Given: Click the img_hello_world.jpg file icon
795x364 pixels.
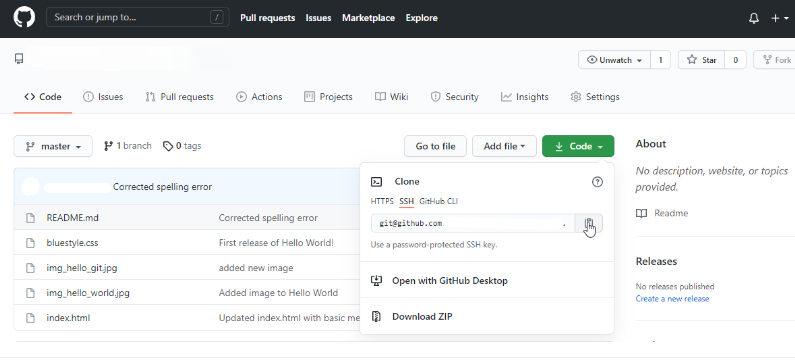Looking at the screenshot, I should [30, 293].
